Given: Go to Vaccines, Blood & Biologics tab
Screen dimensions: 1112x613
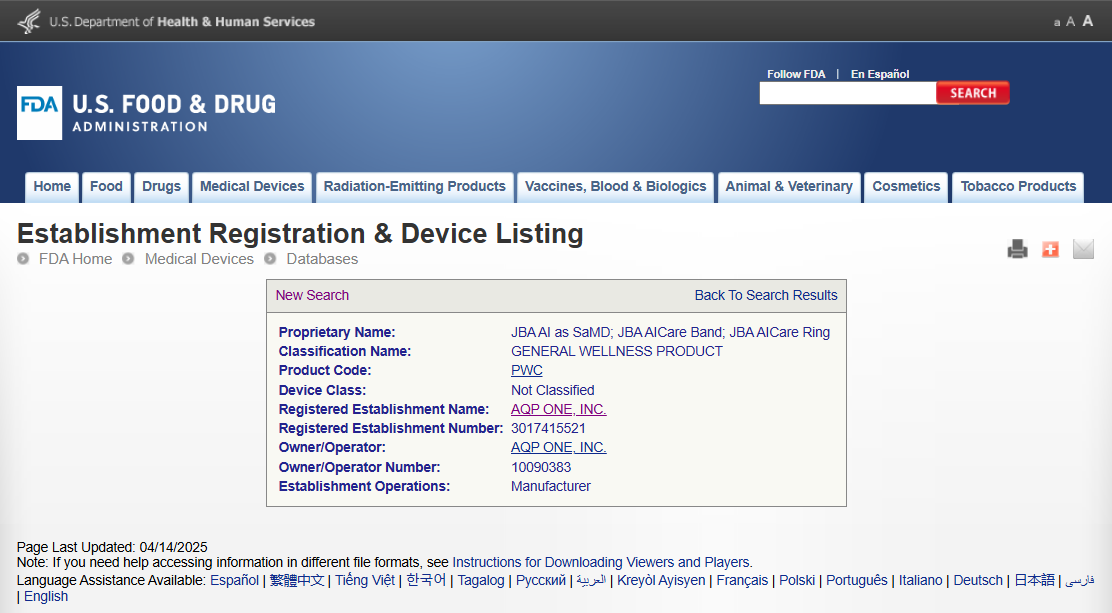Looking at the screenshot, I should click(x=615, y=187).
